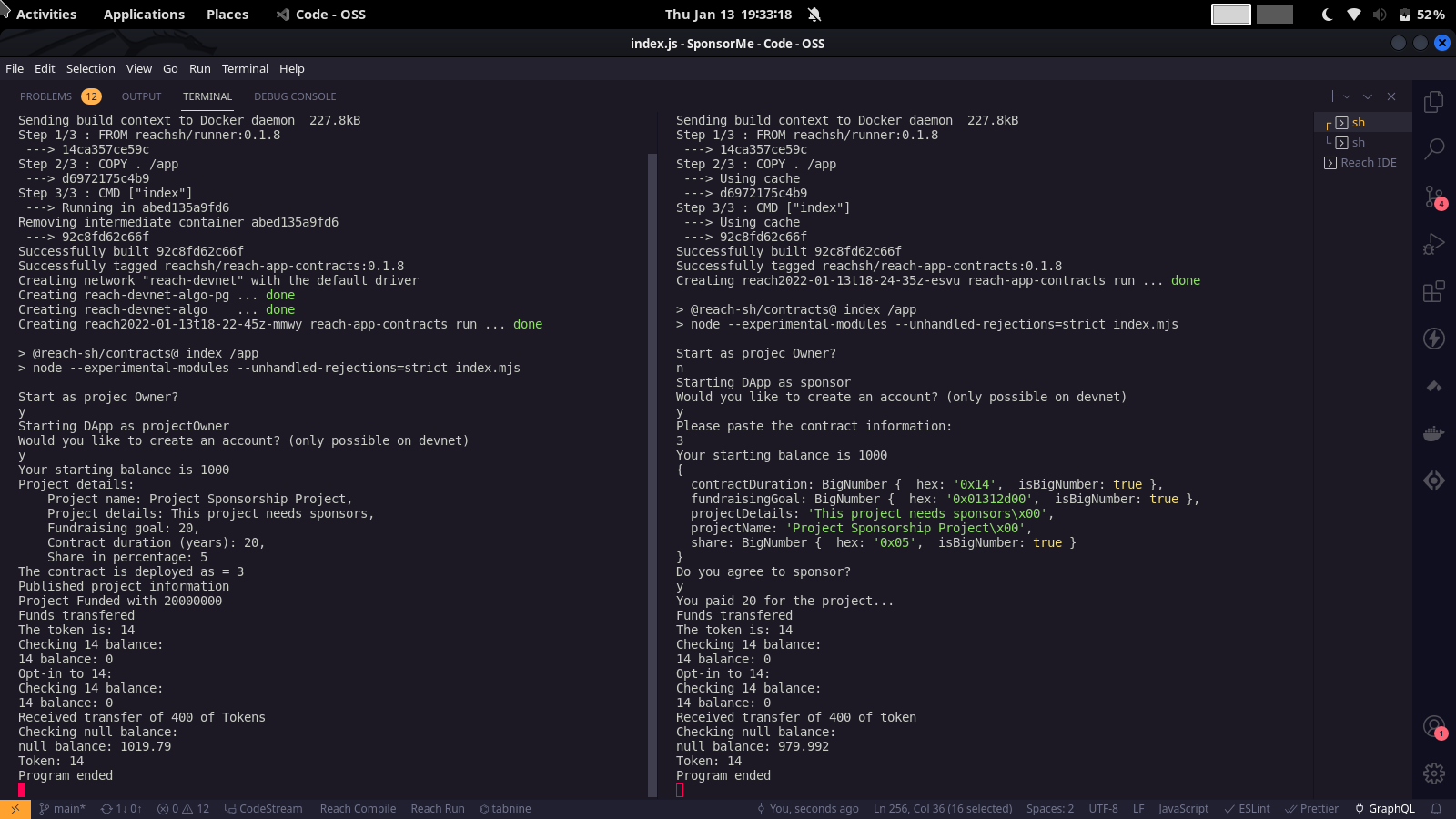Viewport: 1456px width, 819px height.
Task: Click the synchronize changes status item
Action: (121, 809)
